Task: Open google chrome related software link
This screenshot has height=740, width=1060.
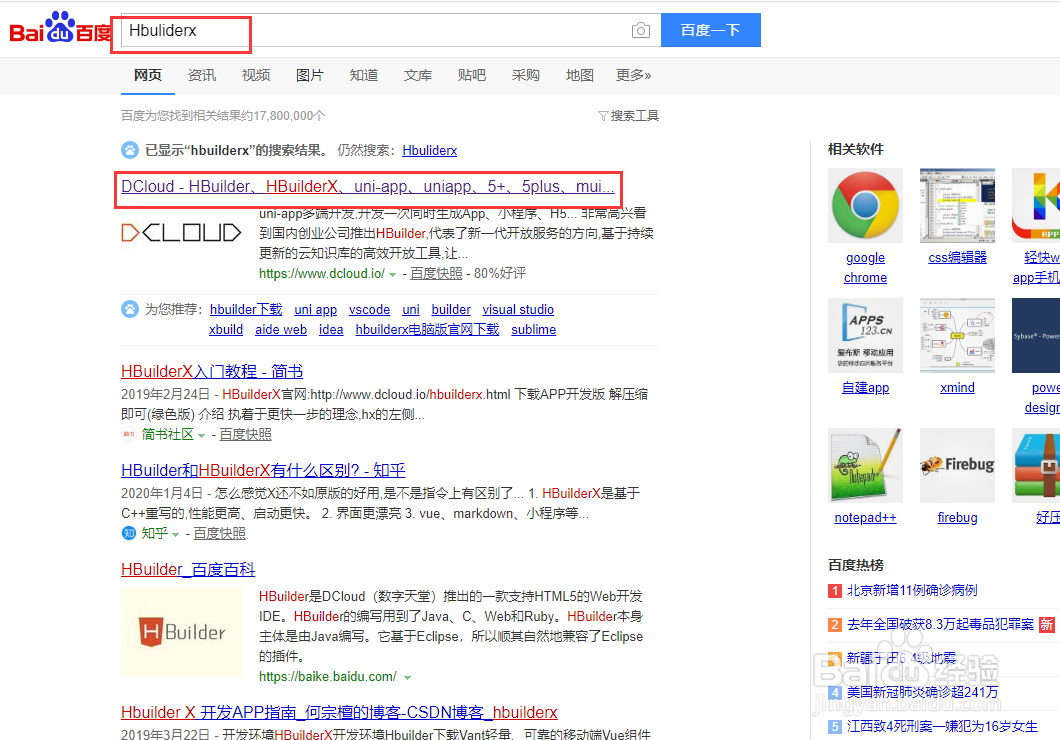Action: 865,268
